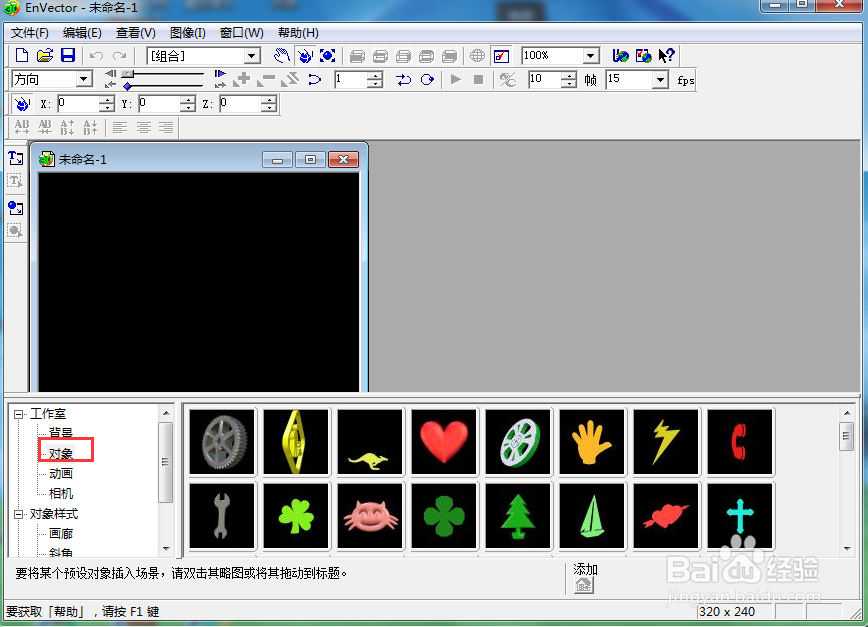
Task: Select the red heart object thumbnail
Action: pyautogui.click(x=444, y=442)
